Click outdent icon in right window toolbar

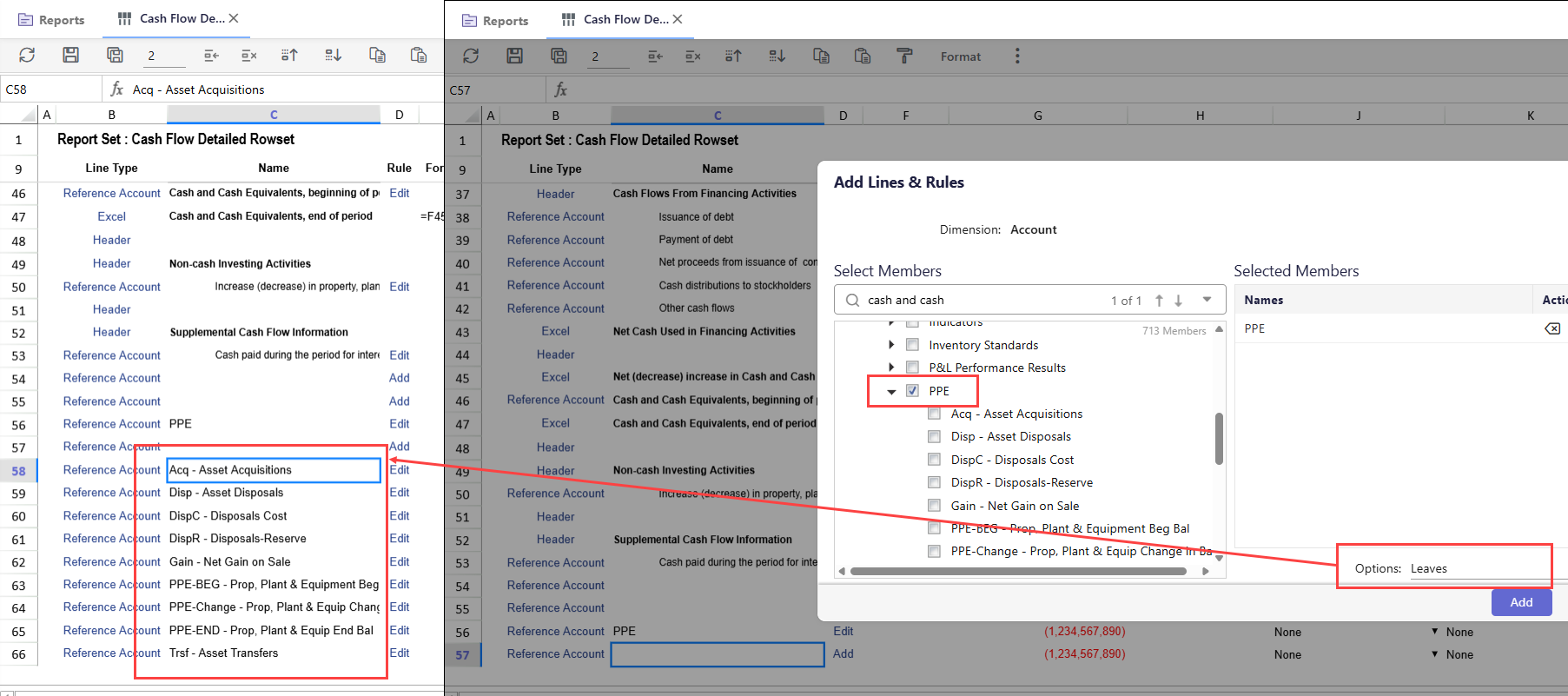(655, 56)
